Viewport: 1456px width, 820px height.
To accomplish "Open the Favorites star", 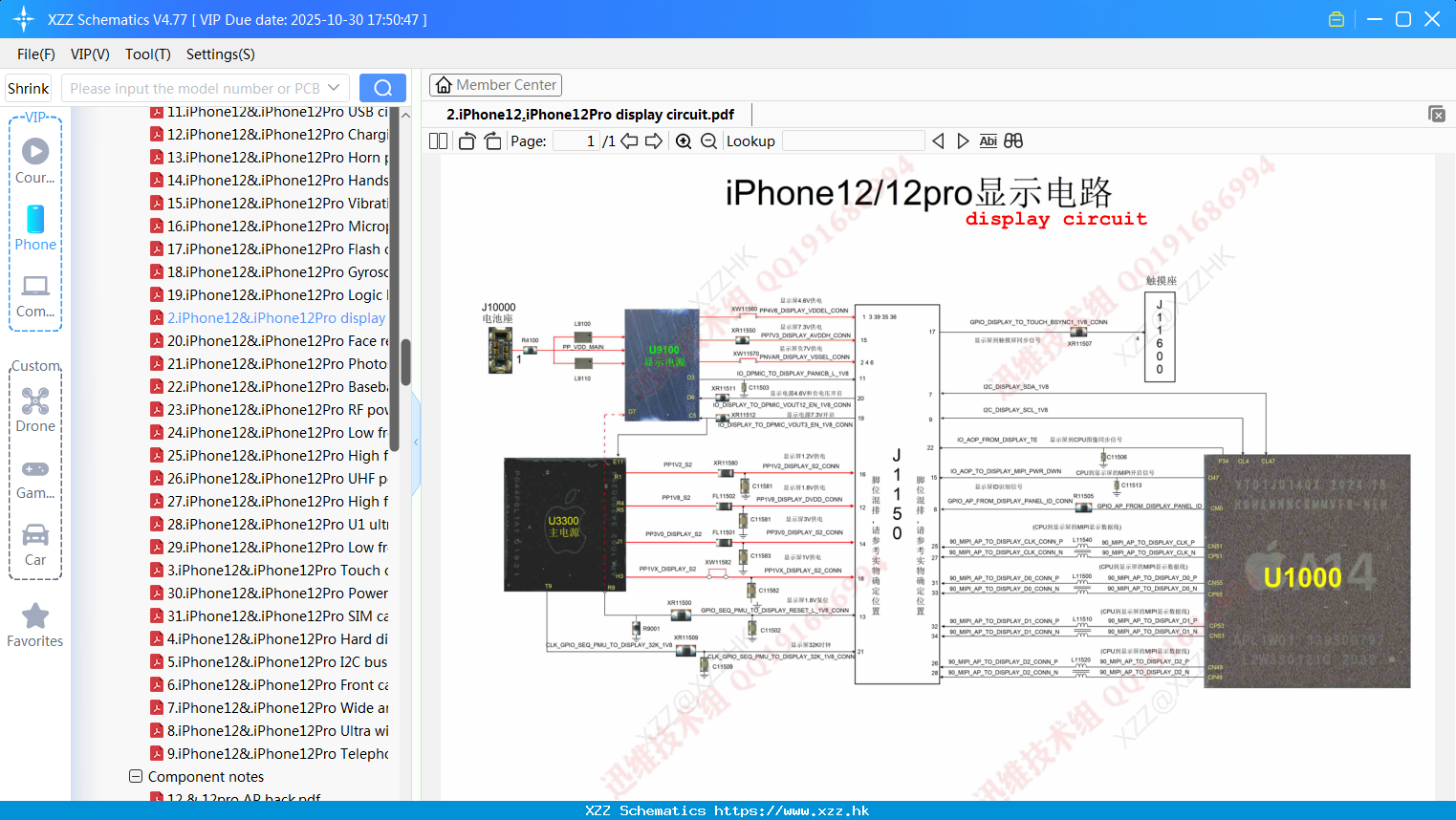I will tap(35, 626).
